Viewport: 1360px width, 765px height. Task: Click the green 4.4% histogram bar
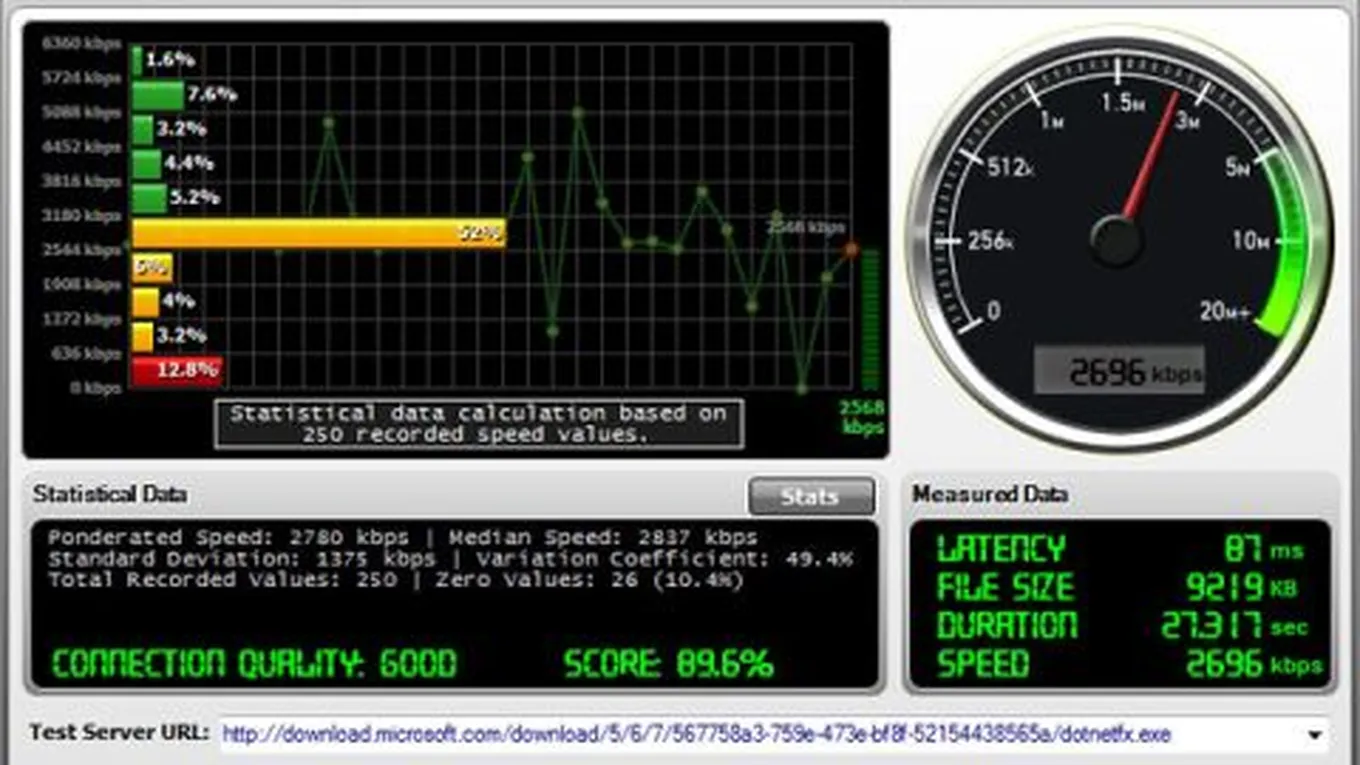(146, 164)
